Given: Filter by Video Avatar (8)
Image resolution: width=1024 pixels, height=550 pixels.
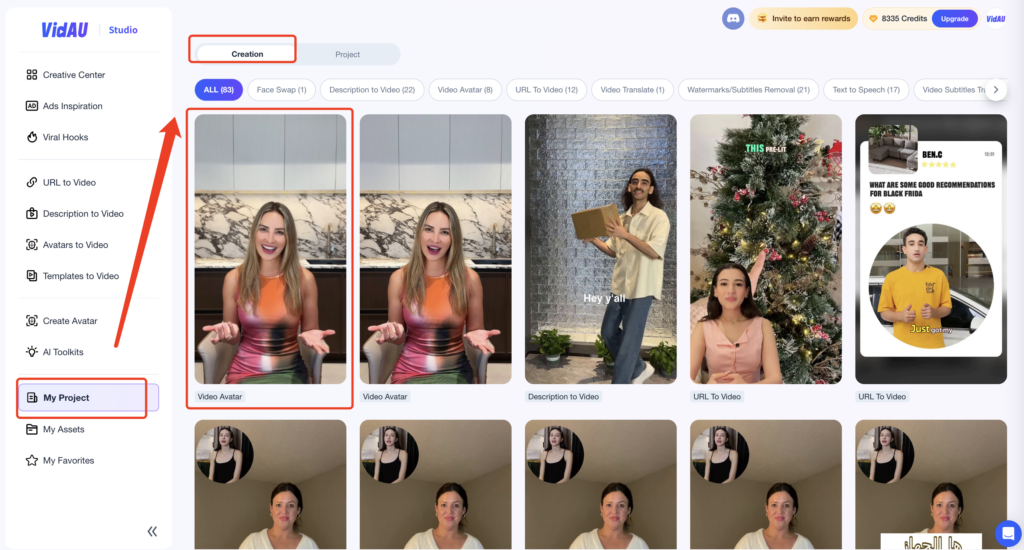Looking at the screenshot, I should click(465, 90).
